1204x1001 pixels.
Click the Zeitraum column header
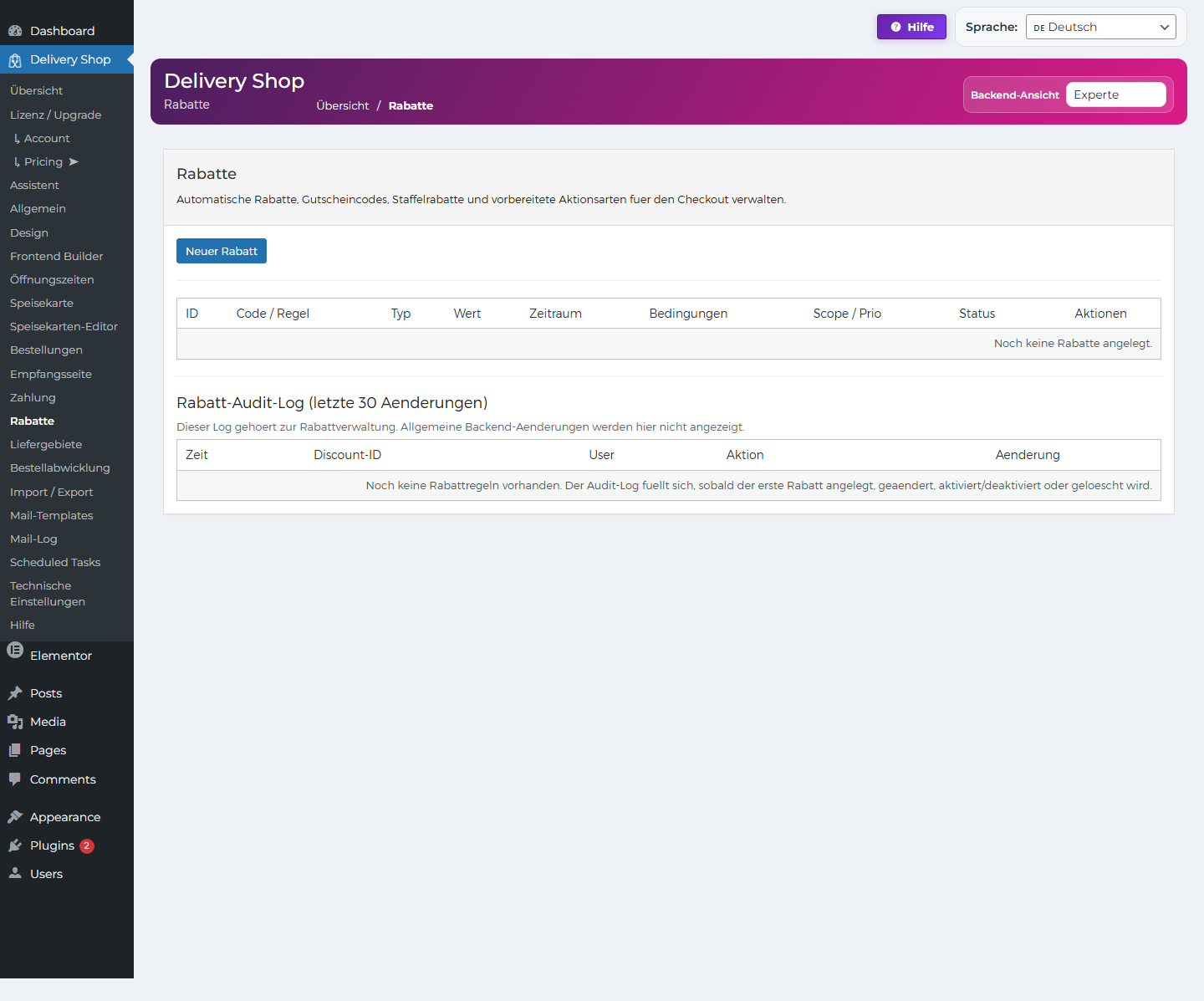(x=555, y=314)
